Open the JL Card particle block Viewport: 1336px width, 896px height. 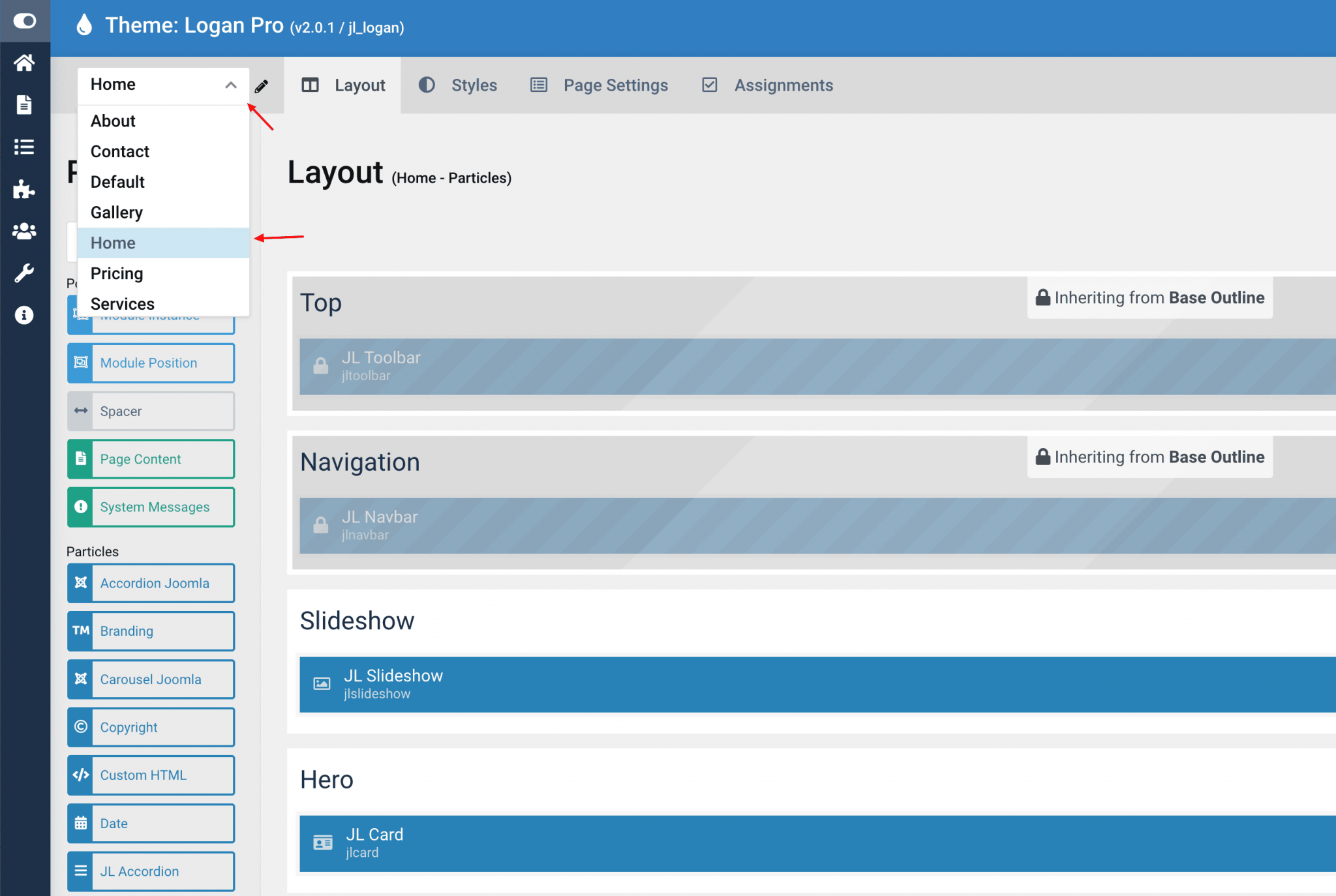pos(817,843)
